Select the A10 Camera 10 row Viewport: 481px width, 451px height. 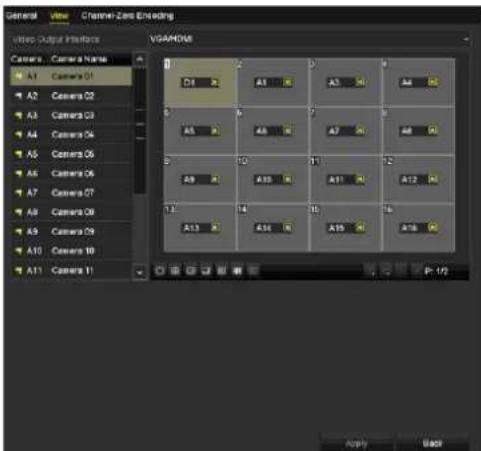coord(71,251)
